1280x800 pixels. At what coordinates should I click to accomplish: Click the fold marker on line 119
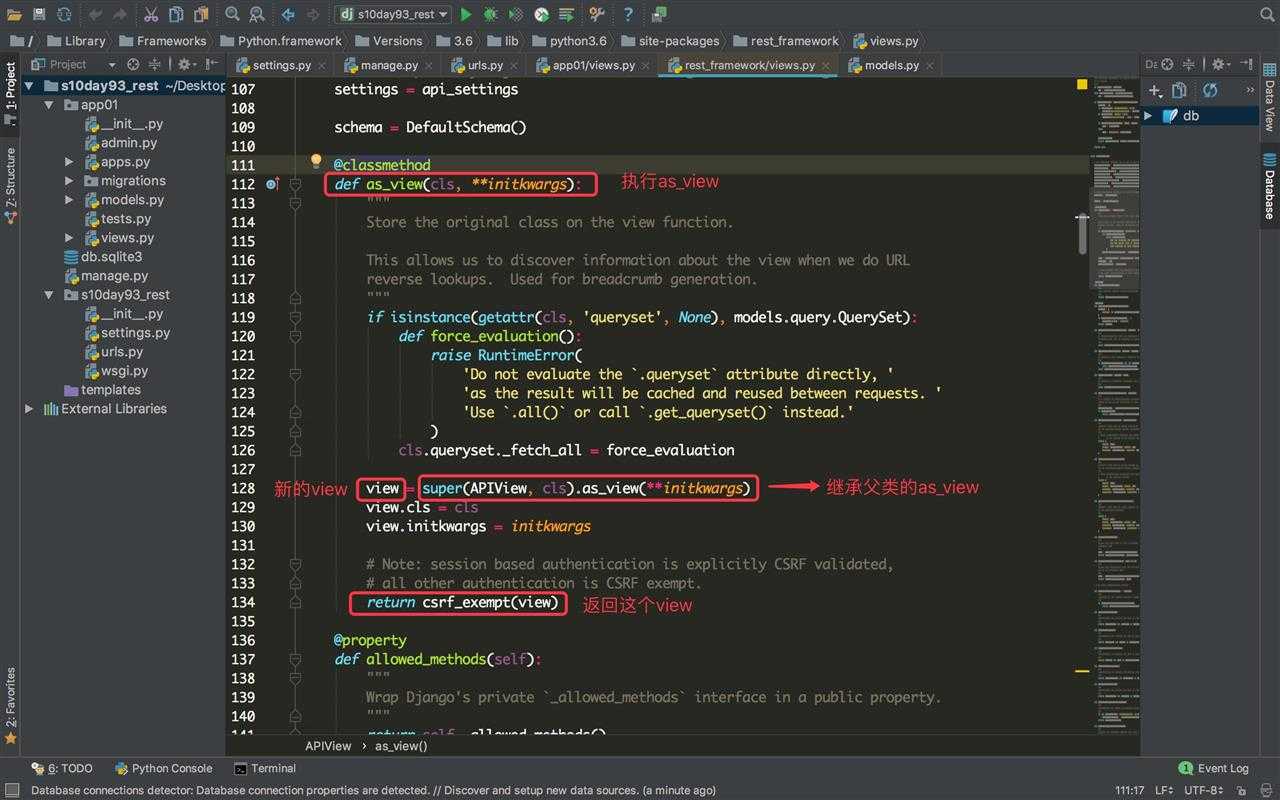[295, 317]
